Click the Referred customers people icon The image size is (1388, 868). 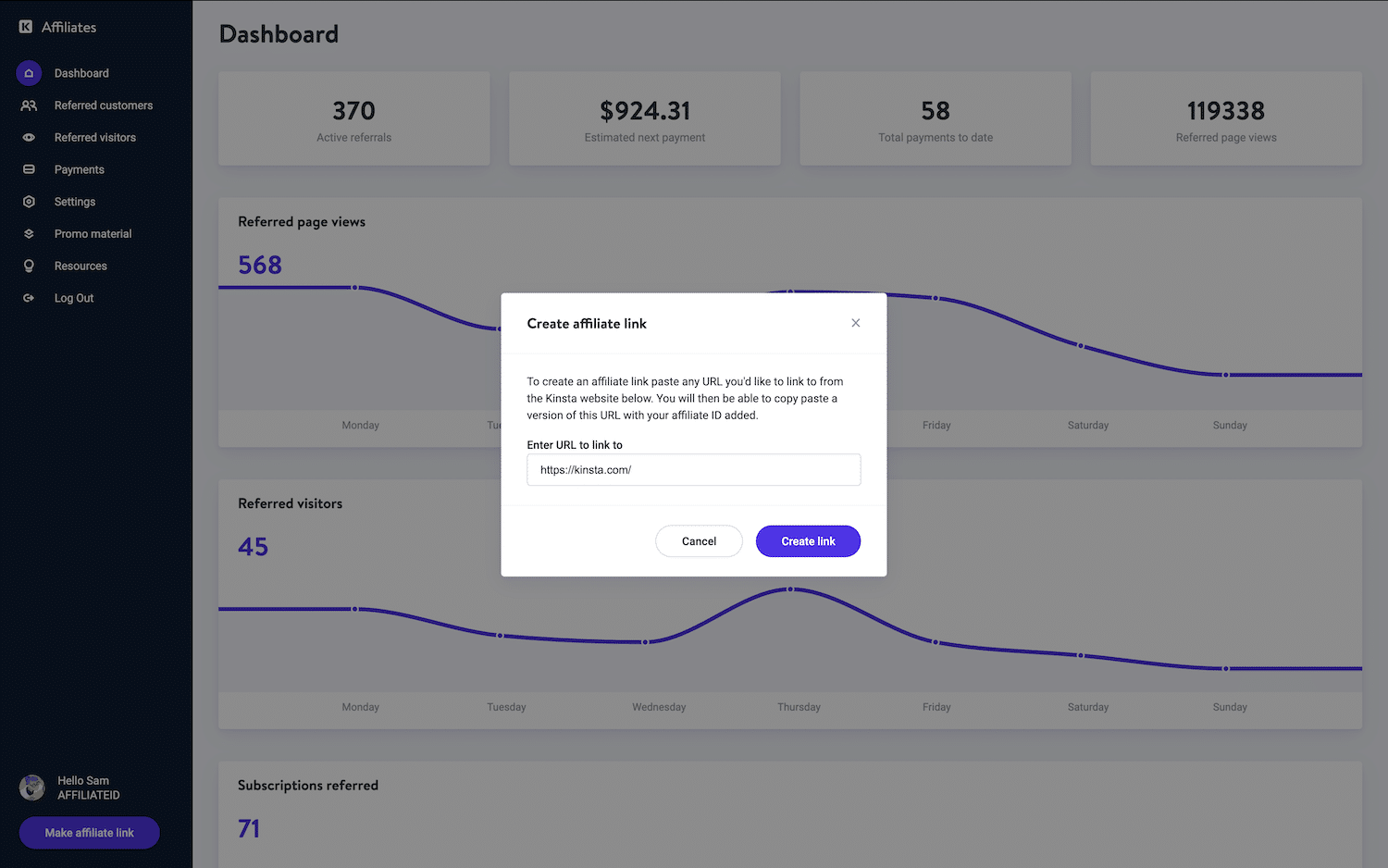pos(29,105)
